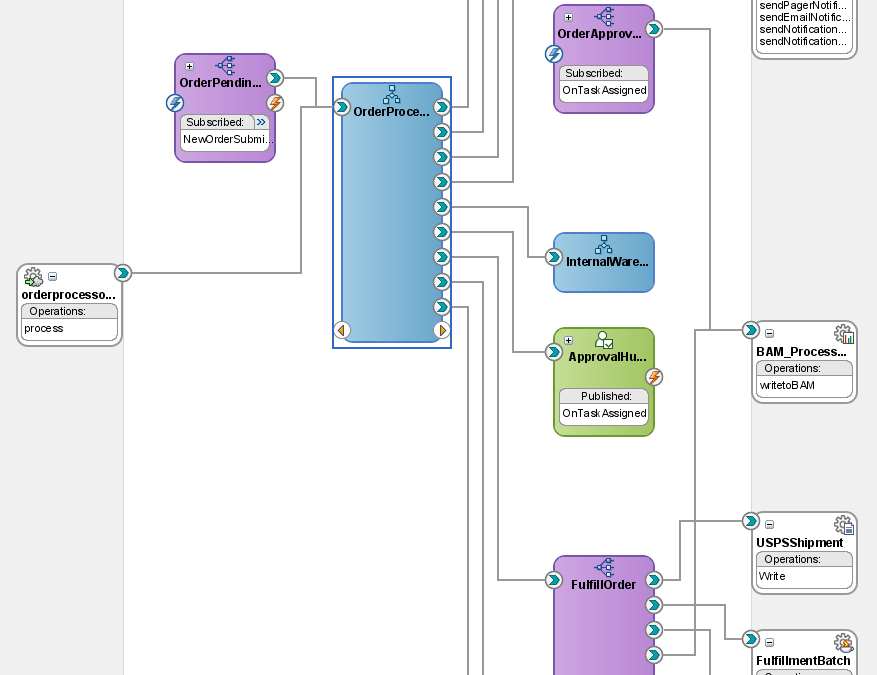Collapse the BAM_Process reference minus icon
This screenshot has width=877, height=675.
coord(770,333)
